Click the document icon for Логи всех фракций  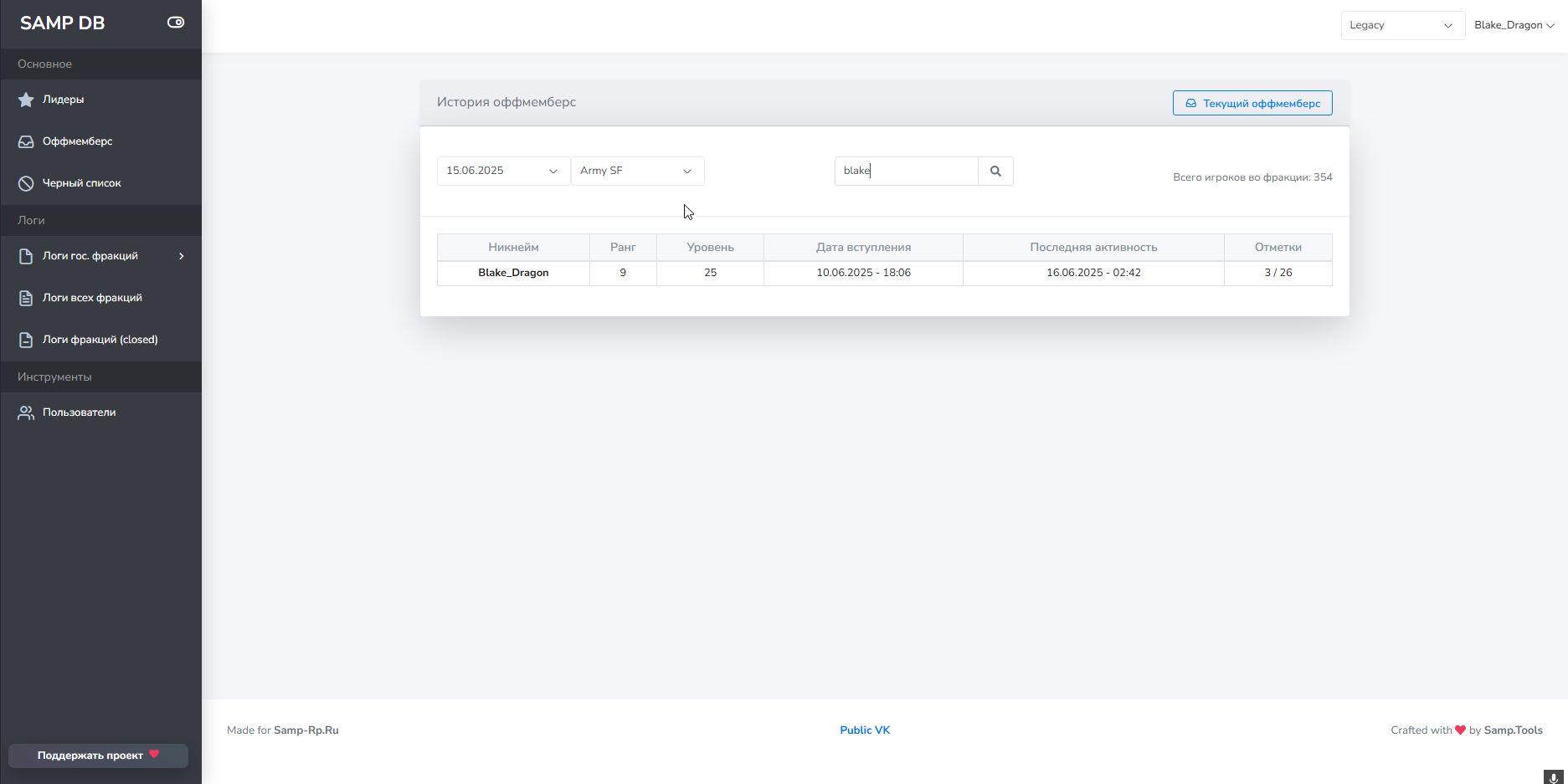[26, 298]
